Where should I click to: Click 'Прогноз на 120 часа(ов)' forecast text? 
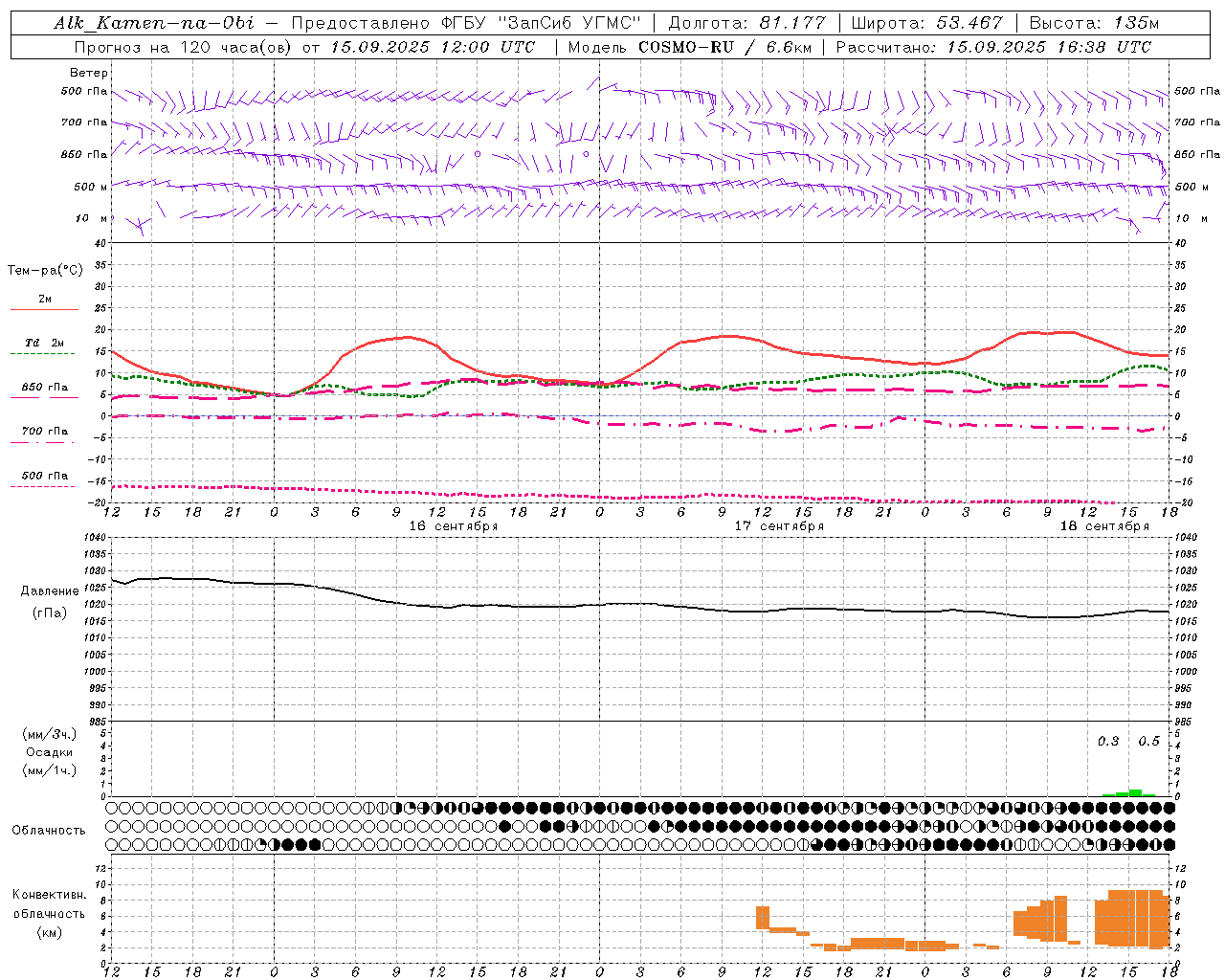click(x=182, y=46)
